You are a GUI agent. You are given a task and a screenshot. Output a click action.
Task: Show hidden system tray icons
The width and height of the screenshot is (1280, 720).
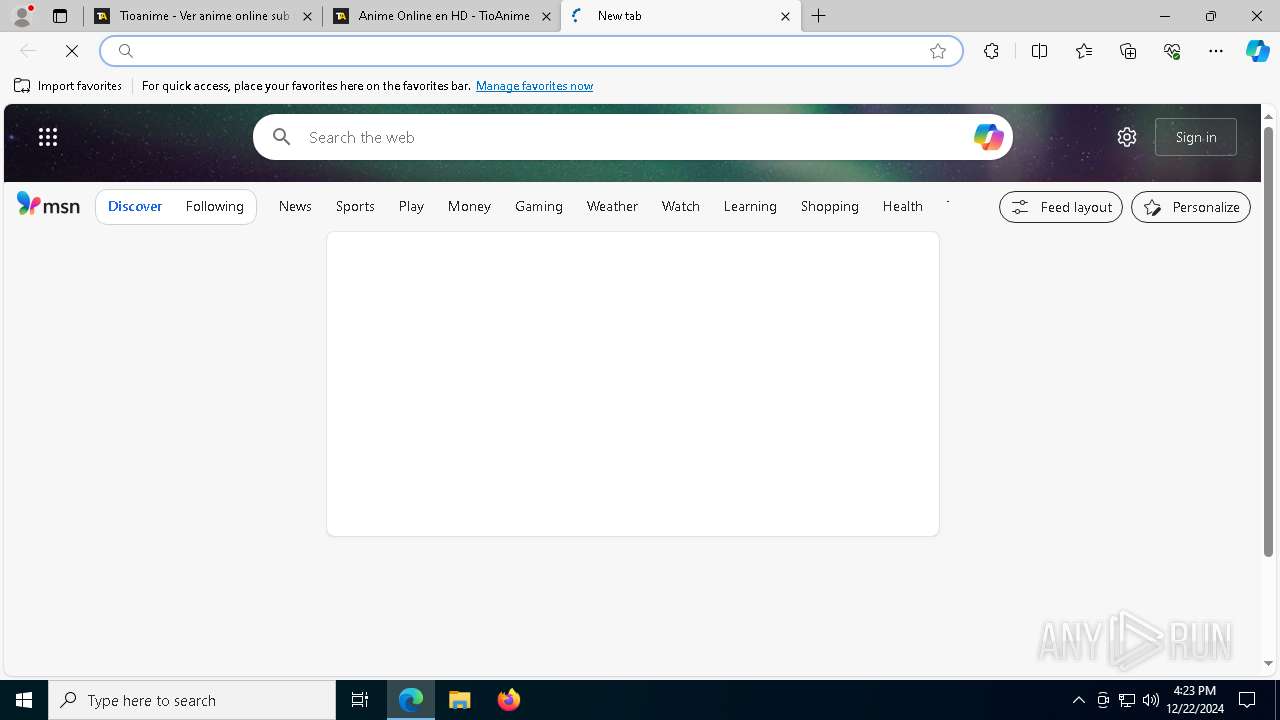[1078, 700]
